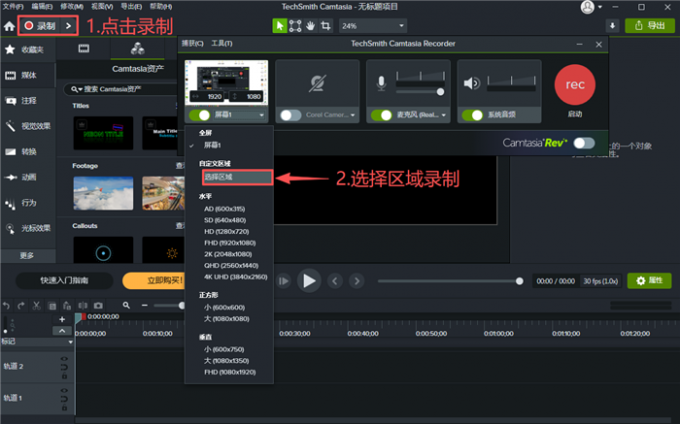Image resolution: width=680 pixels, height=424 pixels.
Task: Open the 编辑(E) menu
Action: pos(42,7)
